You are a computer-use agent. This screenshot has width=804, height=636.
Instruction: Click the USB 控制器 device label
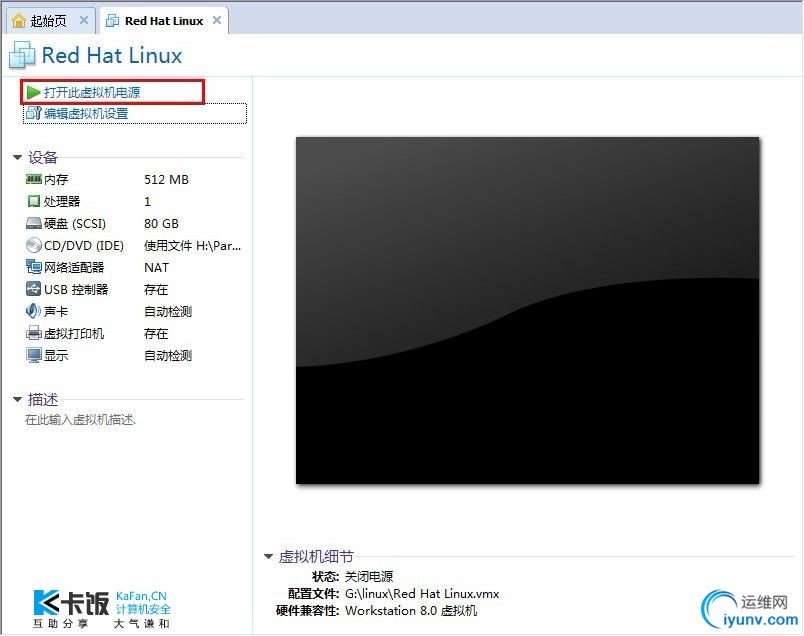pyautogui.click(x=76, y=289)
